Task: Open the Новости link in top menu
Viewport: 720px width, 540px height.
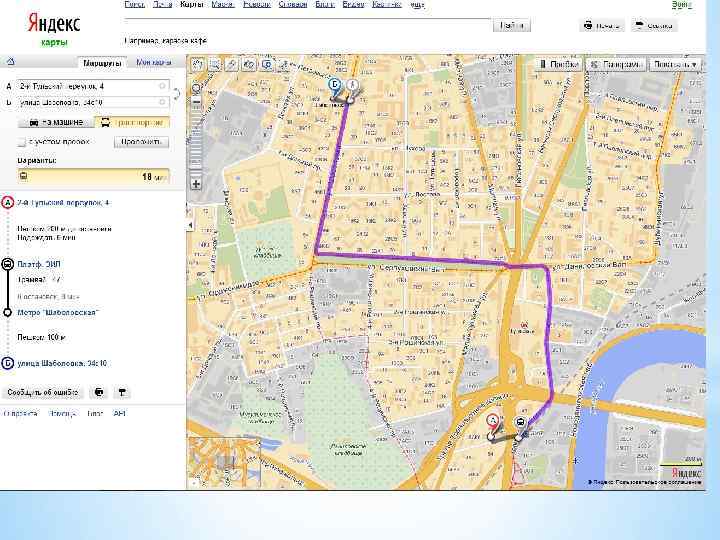Action: (257, 5)
